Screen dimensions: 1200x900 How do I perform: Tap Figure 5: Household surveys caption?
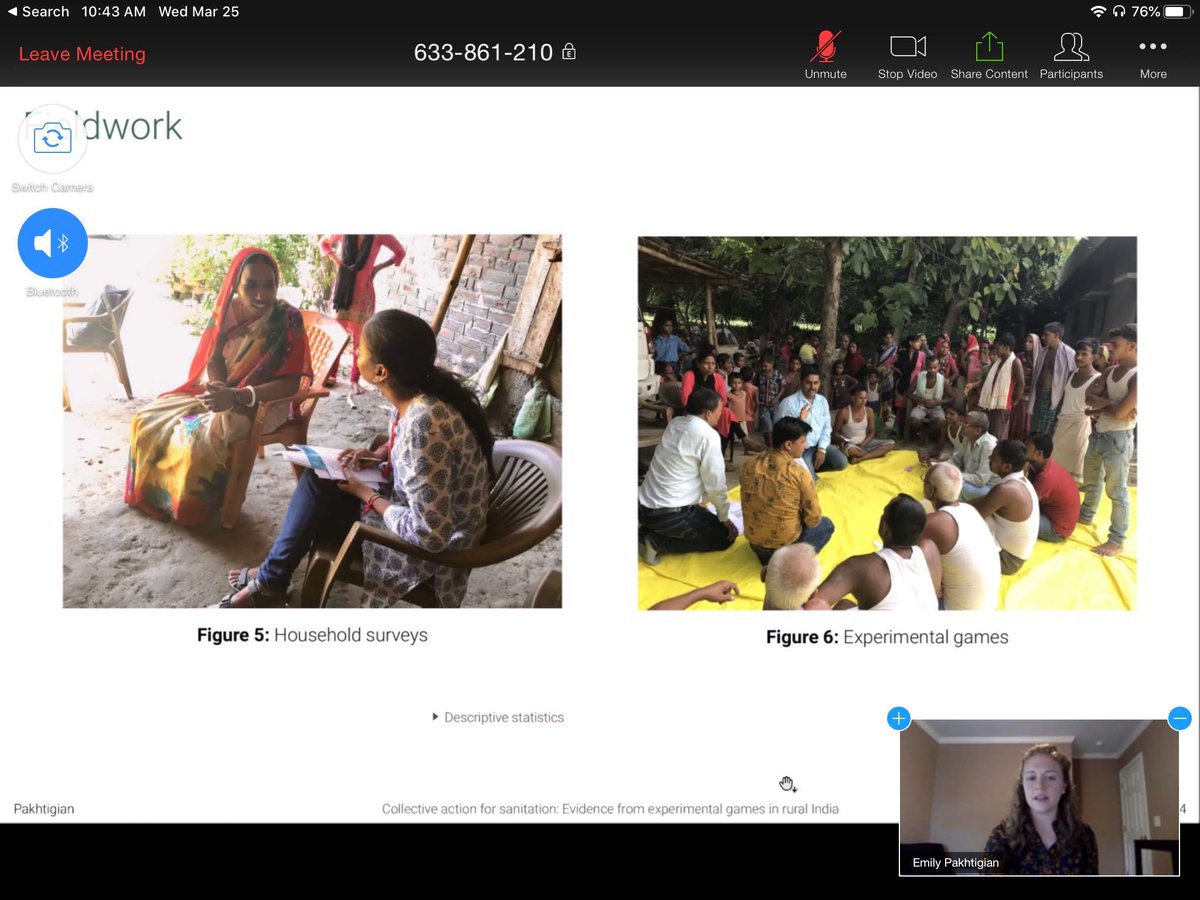pyautogui.click(x=312, y=635)
